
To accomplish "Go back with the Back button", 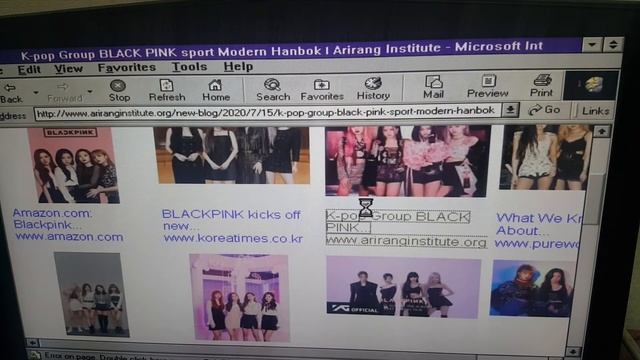I will pos(11,92).
